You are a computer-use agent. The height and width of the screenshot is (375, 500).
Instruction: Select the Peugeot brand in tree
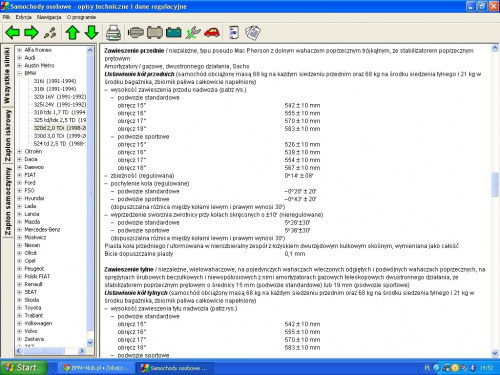pos(34,269)
